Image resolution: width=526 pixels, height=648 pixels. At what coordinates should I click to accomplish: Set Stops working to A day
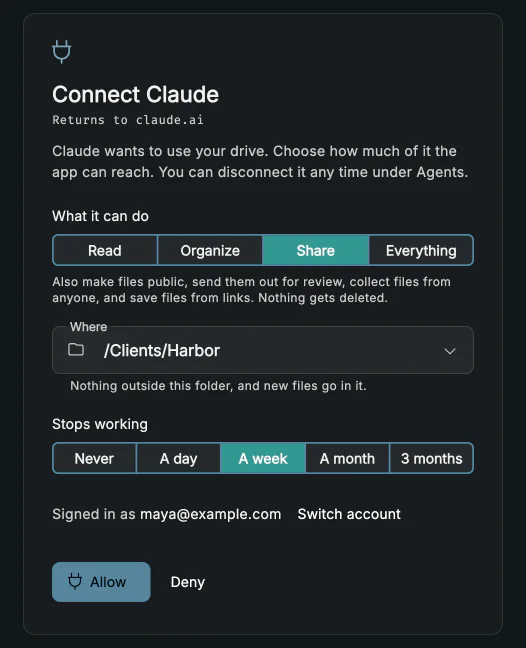pyautogui.click(x=179, y=458)
